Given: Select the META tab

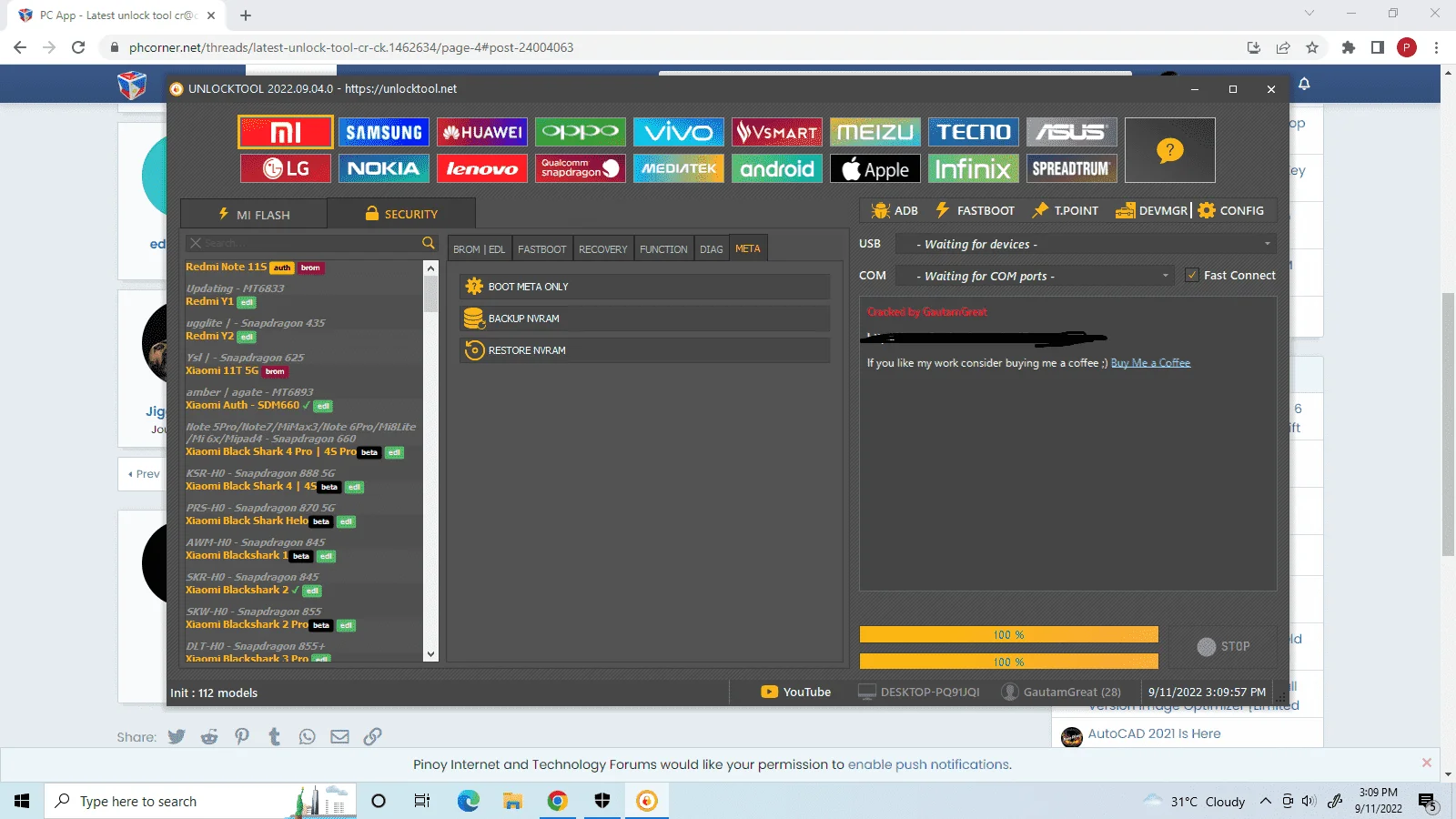Looking at the screenshot, I should click(748, 248).
